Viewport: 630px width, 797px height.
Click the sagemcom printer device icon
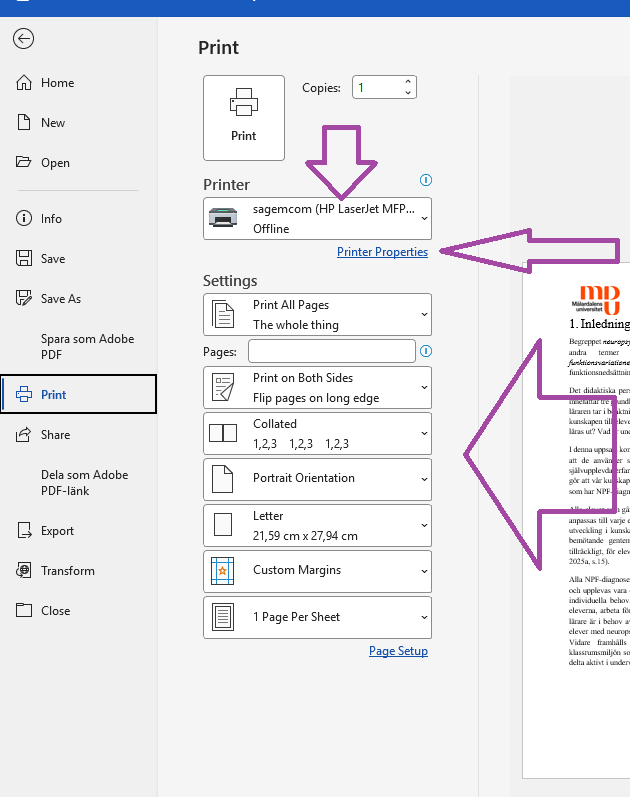pyautogui.click(x=223, y=218)
